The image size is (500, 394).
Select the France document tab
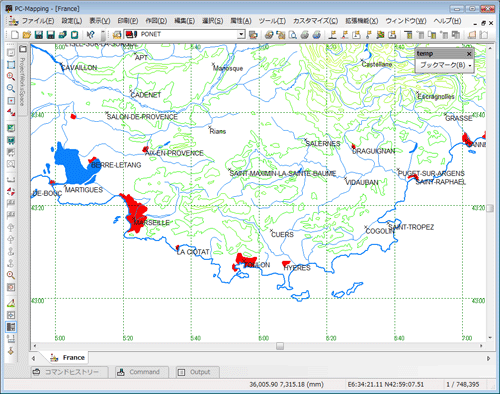(x=68, y=358)
